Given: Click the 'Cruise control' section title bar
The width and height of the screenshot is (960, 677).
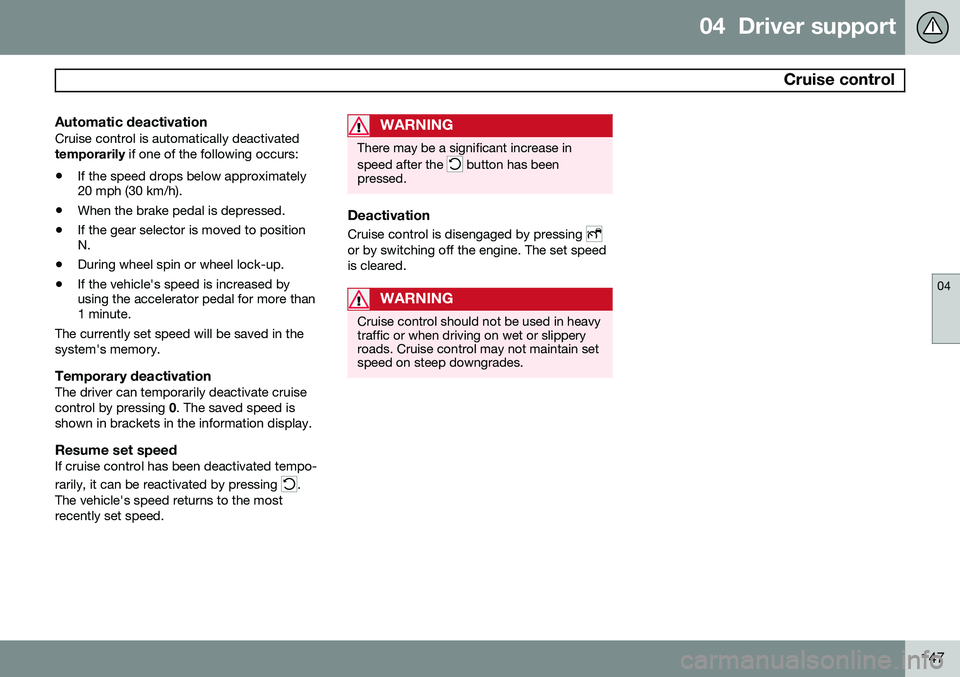Looking at the screenshot, I should pos(479,80).
